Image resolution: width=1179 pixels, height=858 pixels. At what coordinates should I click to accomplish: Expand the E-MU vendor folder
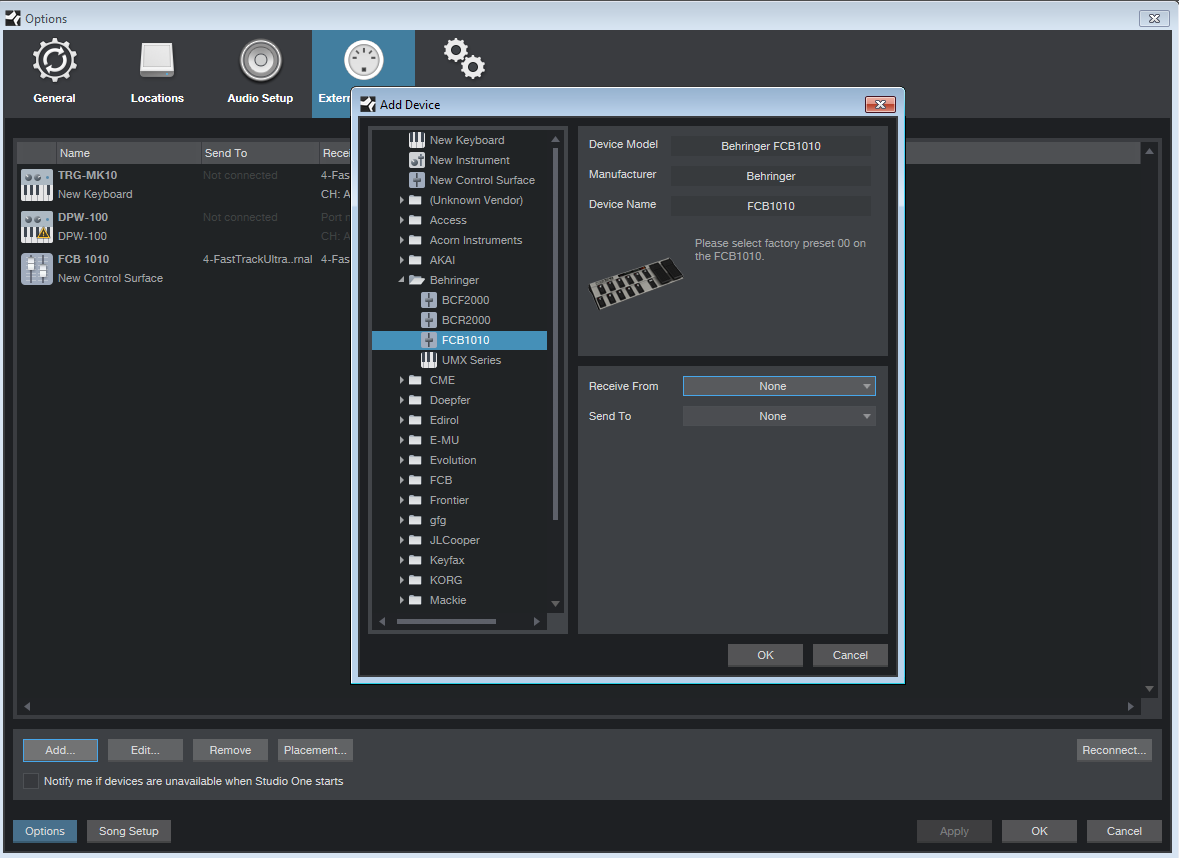(402, 440)
